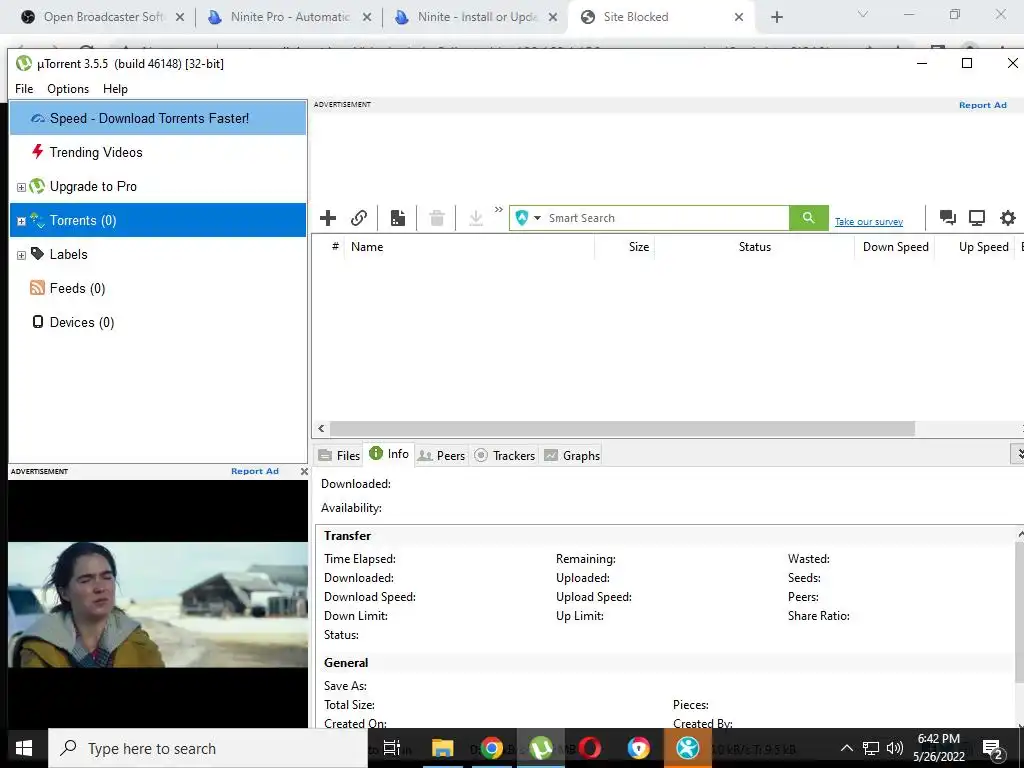Viewport: 1024px width, 768px height.
Task: Click Report Ad link above torrent list
Action: click(x=982, y=105)
